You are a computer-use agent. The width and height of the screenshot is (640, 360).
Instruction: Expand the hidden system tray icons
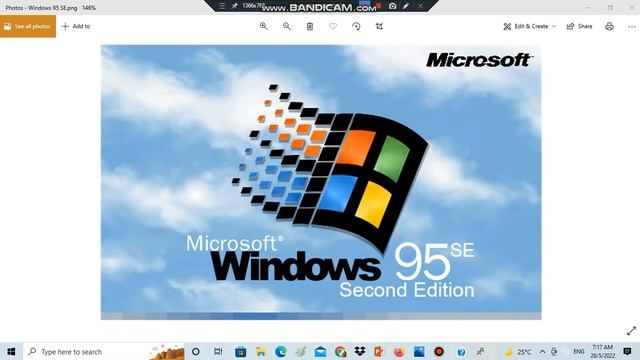coord(542,351)
